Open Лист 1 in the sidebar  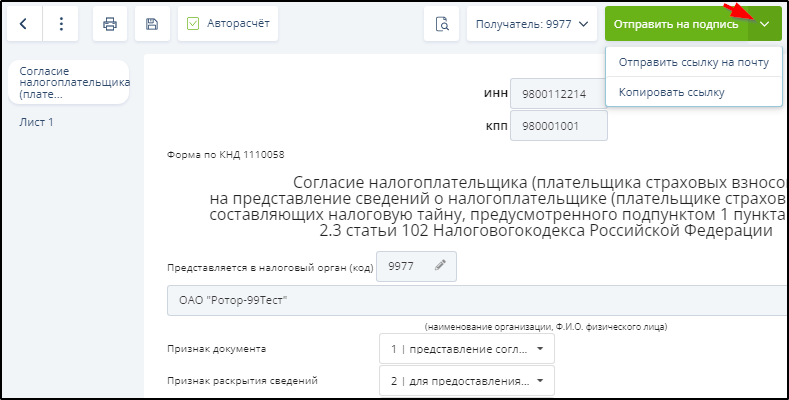37,122
